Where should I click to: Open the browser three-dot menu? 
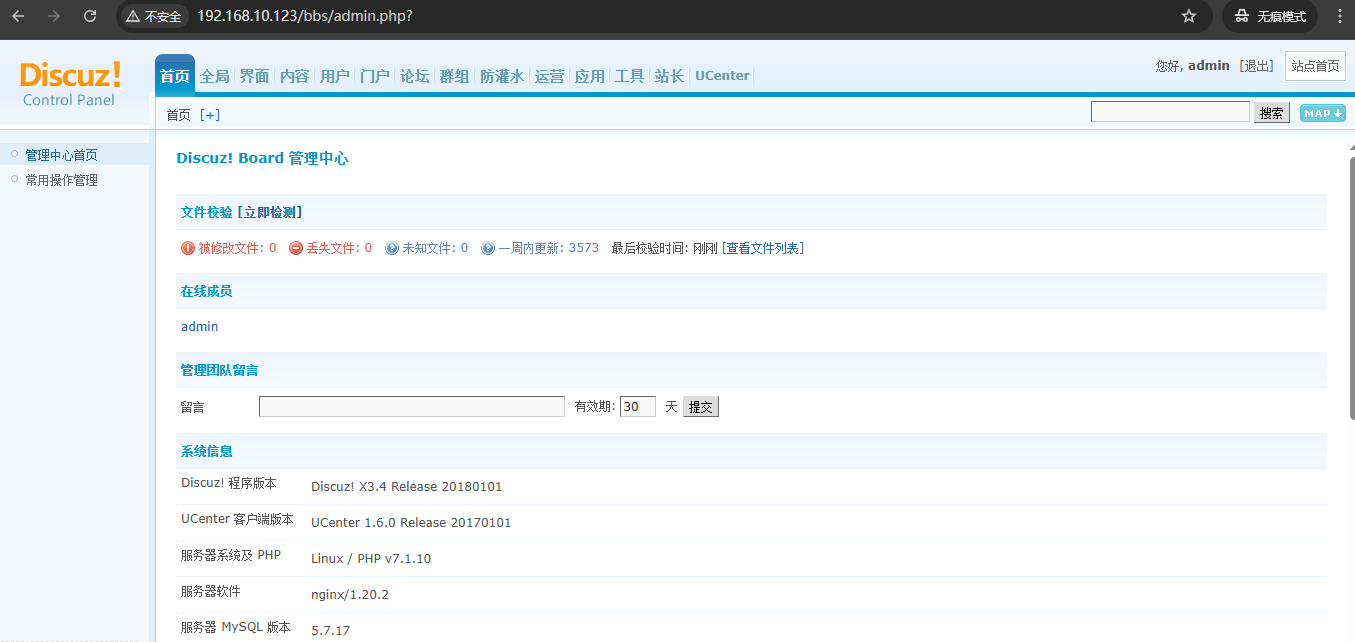[1339, 16]
